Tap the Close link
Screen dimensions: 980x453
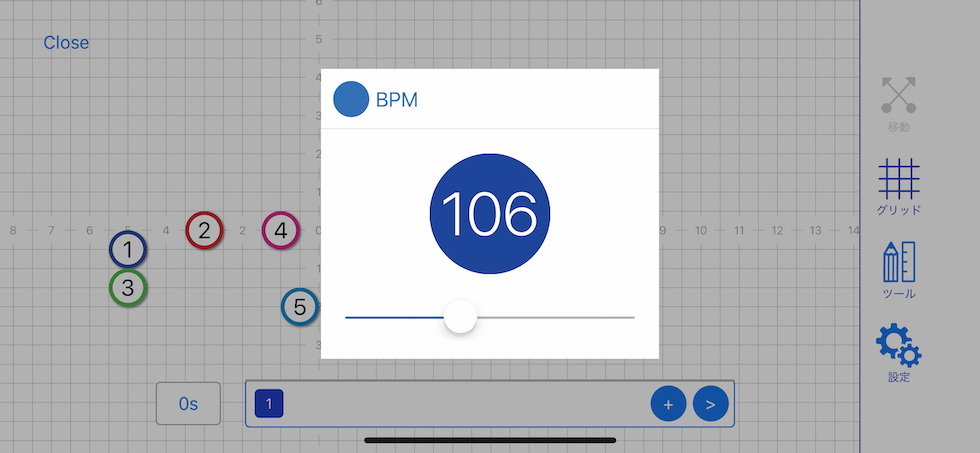(66, 43)
